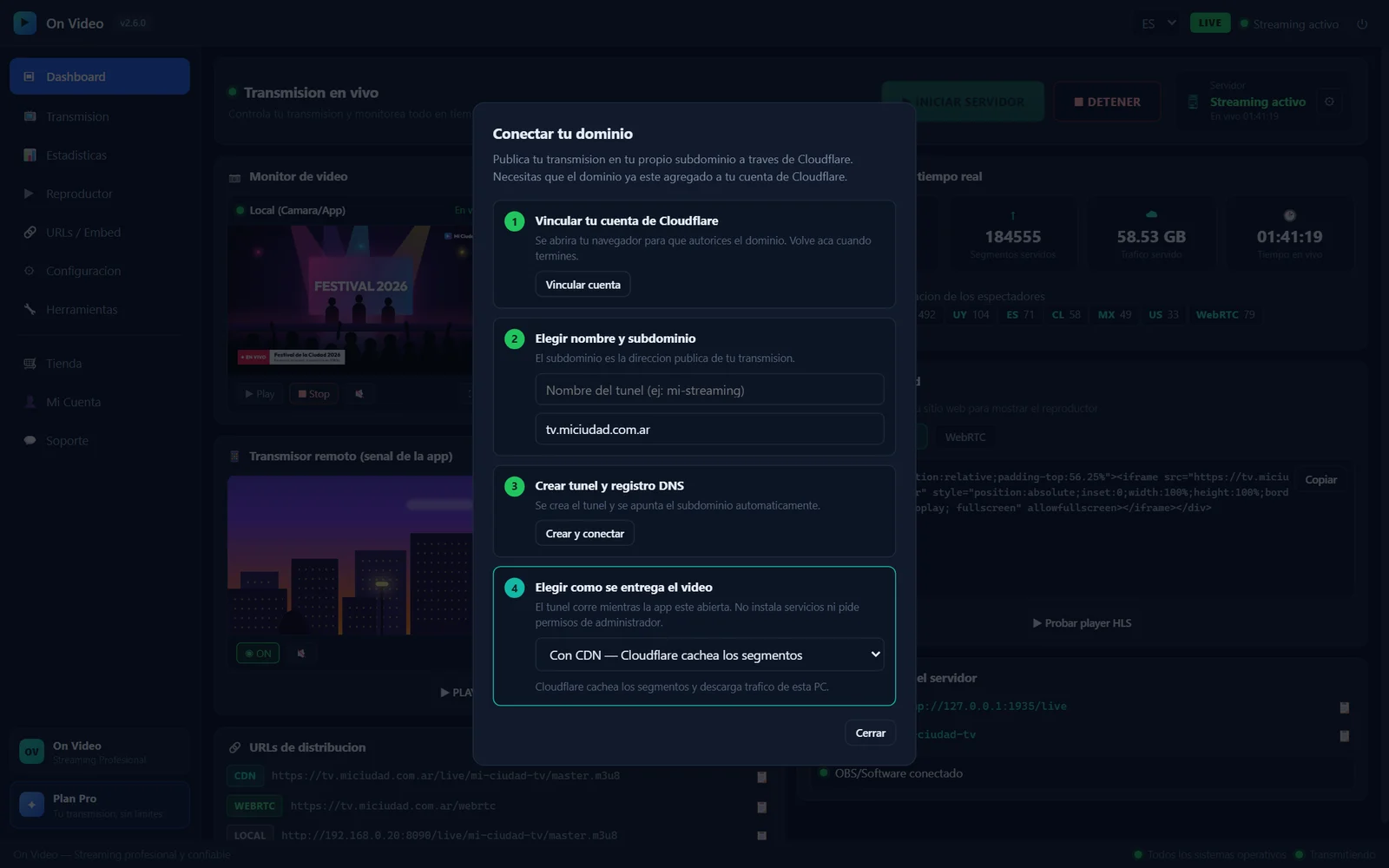
Task: Click the 184555 Segmentos servidos value
Action: pyautogui.click(x=1012, y=237)
